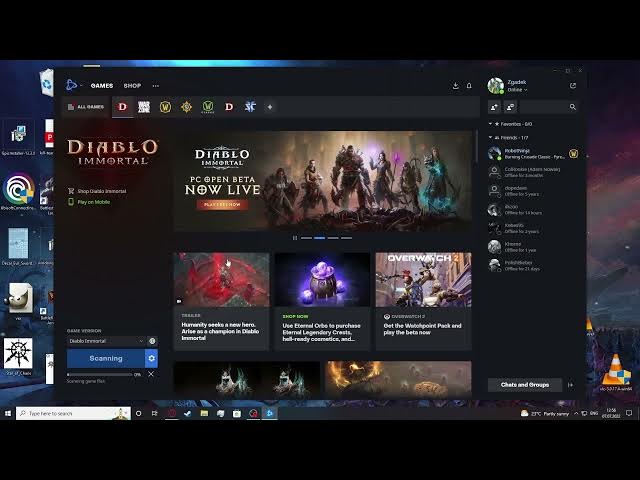
Task: Open Battle.net taskbar icon
Action: (x=269, y=413)
